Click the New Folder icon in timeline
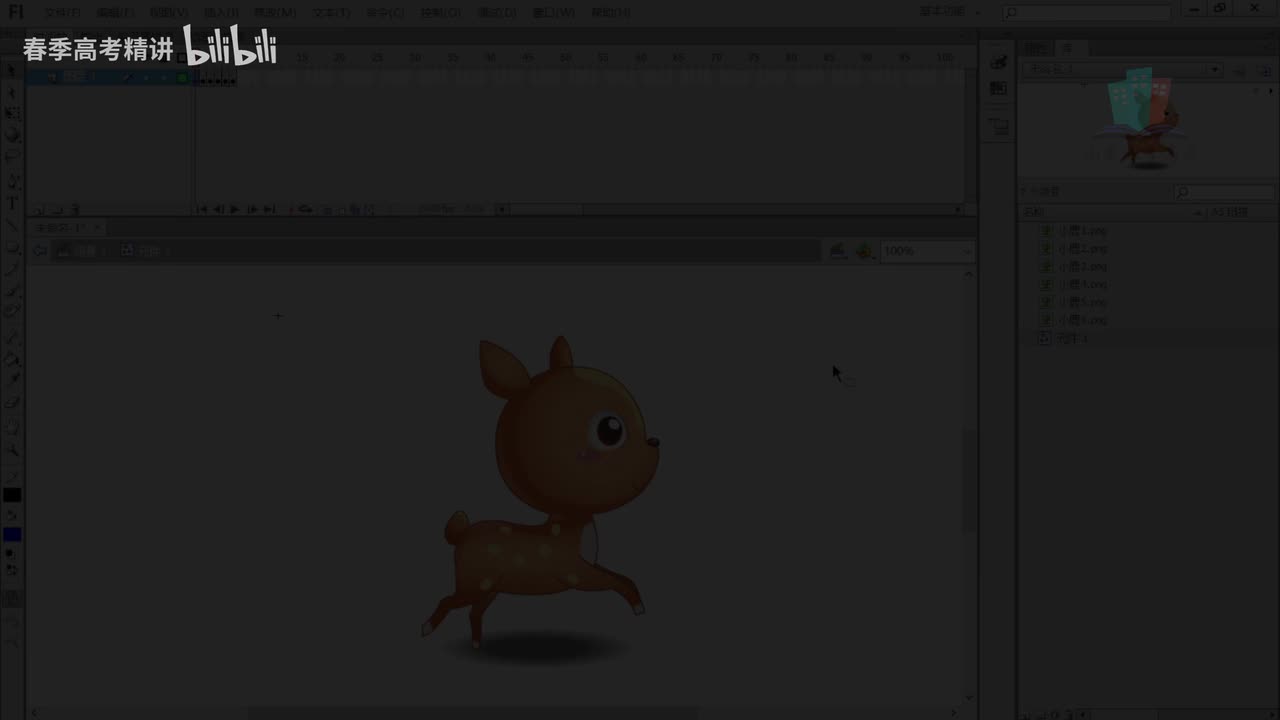The height and width of the screenshot is (720, 1280). click(x=58, y=210)
